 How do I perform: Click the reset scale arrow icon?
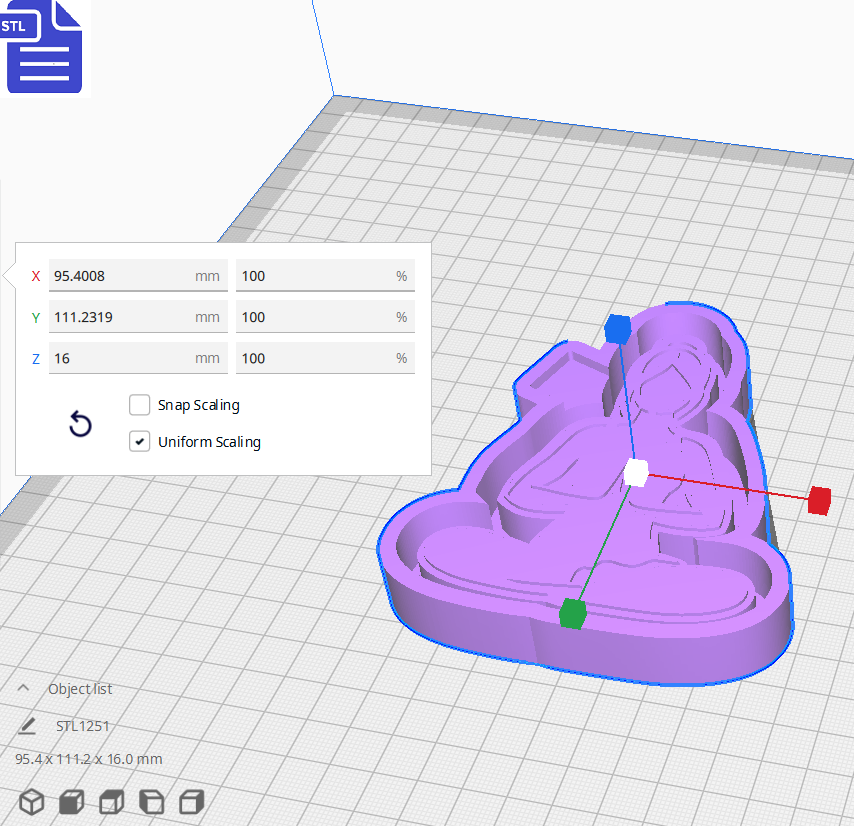pyautogui.click(x=80, y=424)
